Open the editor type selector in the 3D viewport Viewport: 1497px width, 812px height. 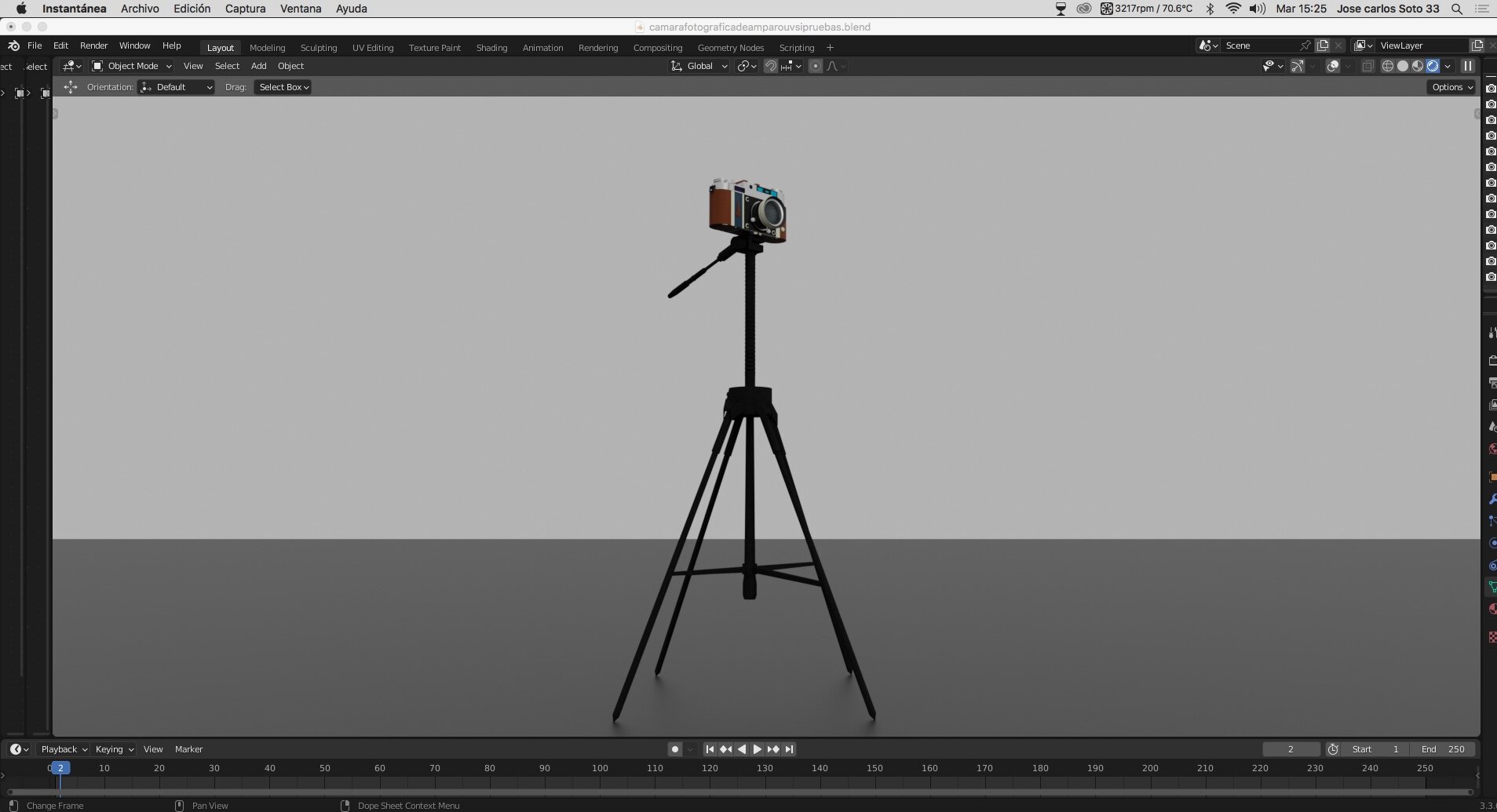(x=72, y=66)
